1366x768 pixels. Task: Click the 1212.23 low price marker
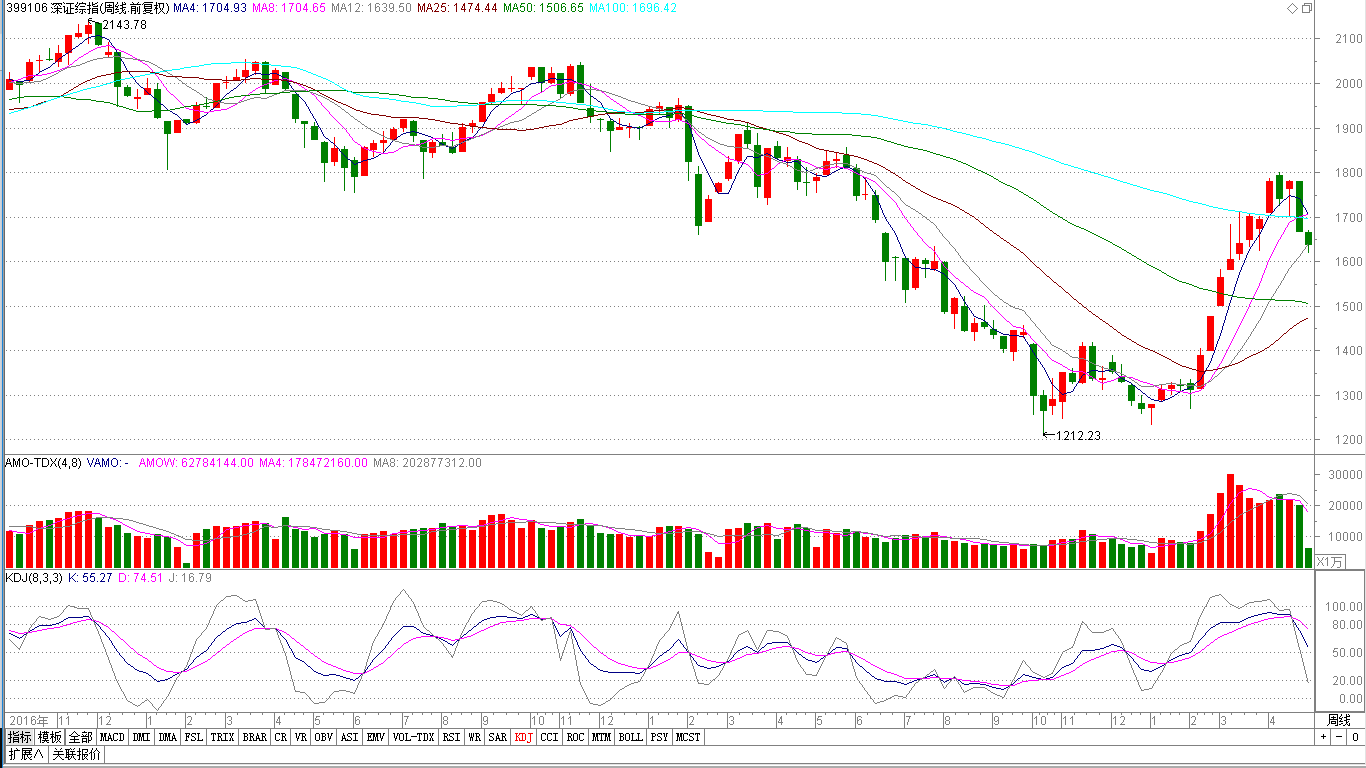click(x=1078, y=436)
